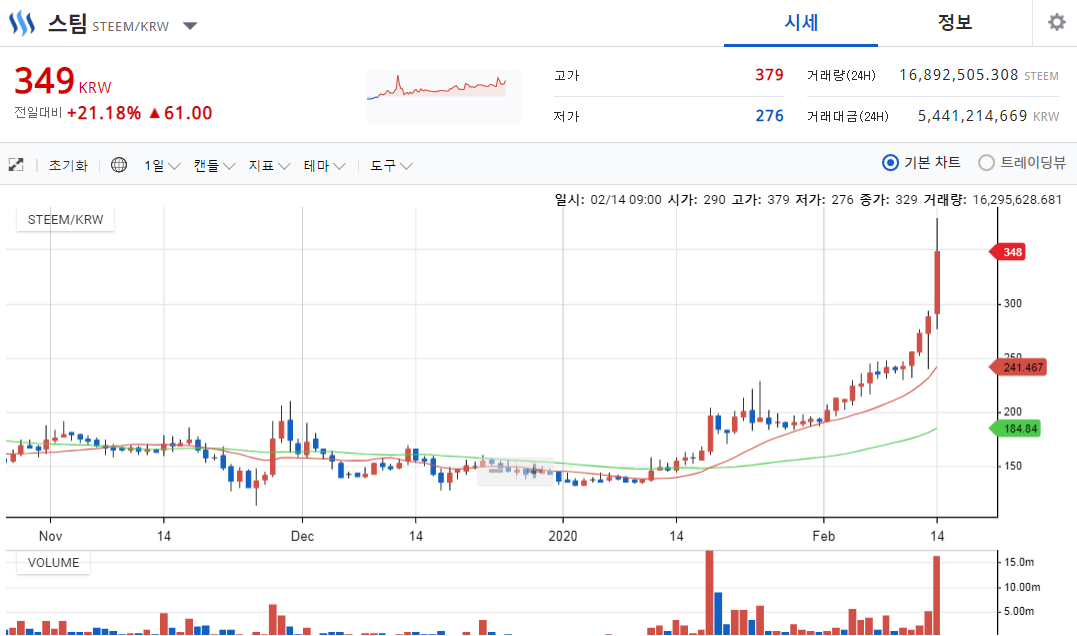Click the Dec date axis label
The image size is (1077, 636).
point(302,536)
